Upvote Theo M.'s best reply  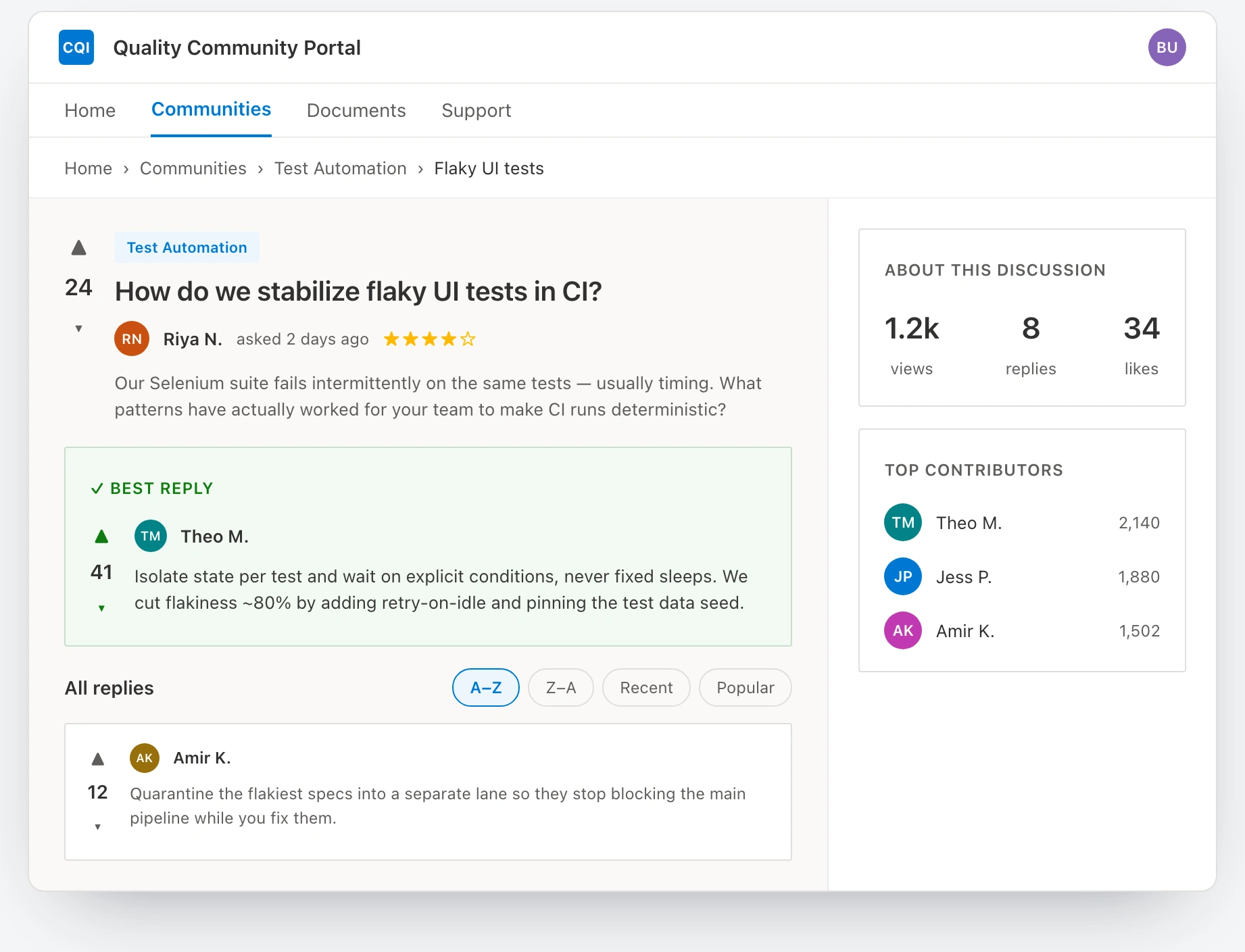click(101, 536)
